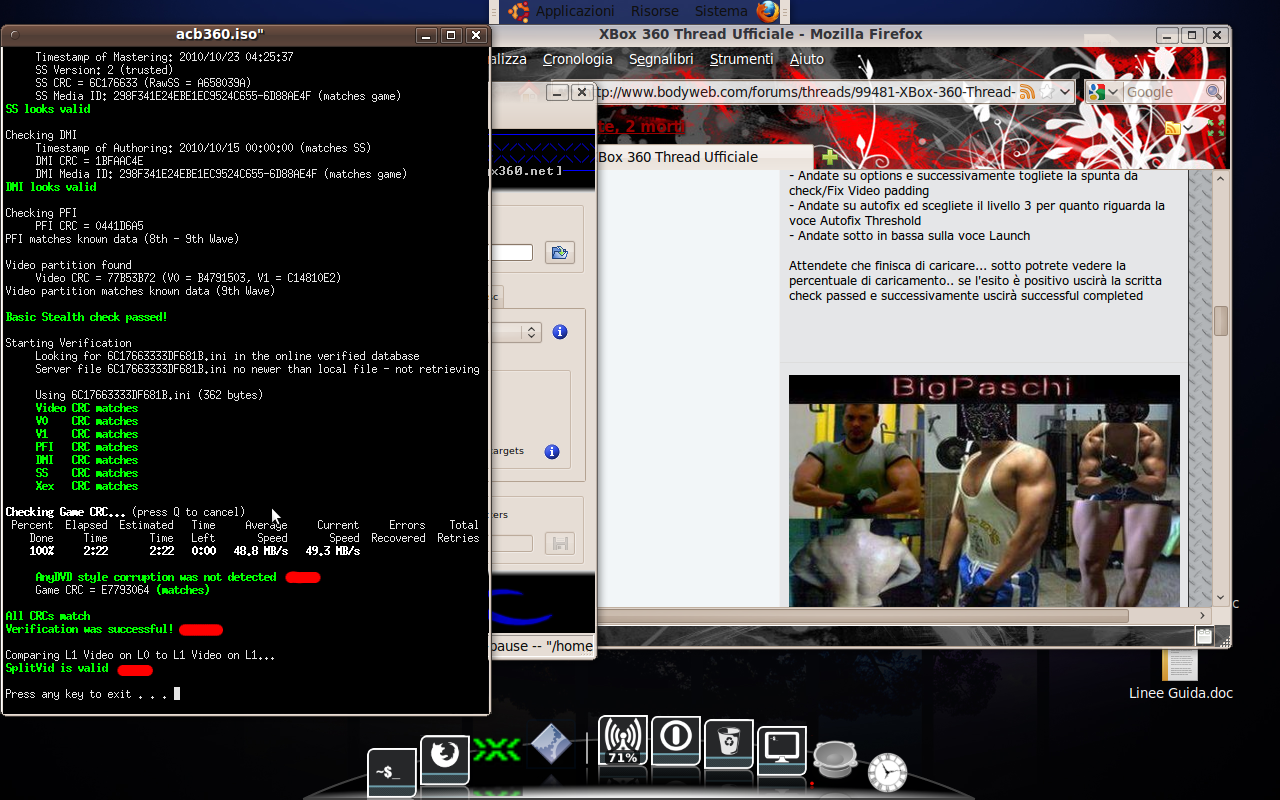Open the Segnalibri menu
The width and height of the screenshot is (1280, 800).
click(x=661, y=59)
